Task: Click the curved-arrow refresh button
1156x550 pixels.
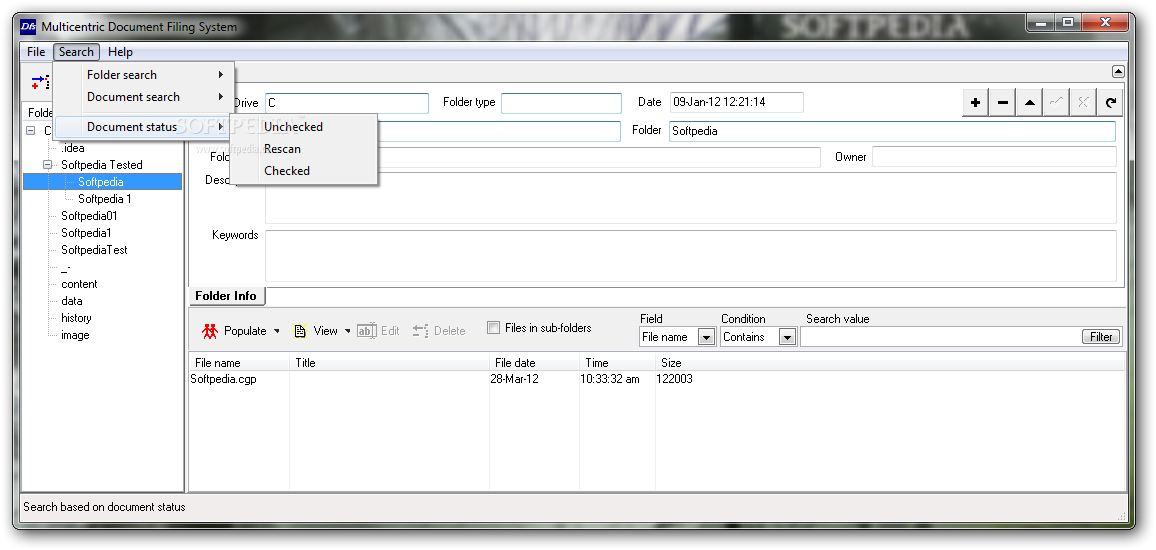Action: click(1110, 103)
